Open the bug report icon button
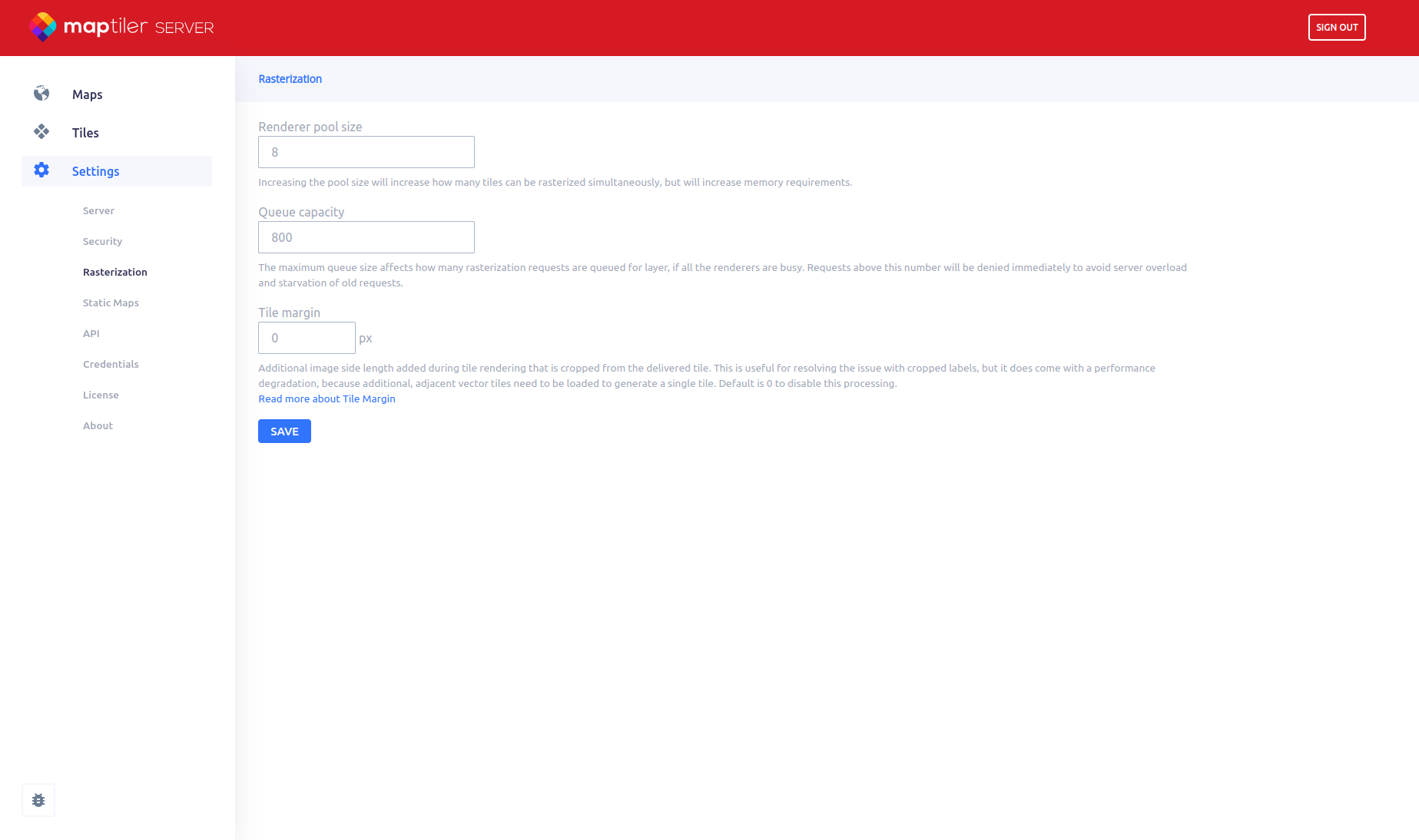Viewport: 1419px width, 840px height. point(38,800)
